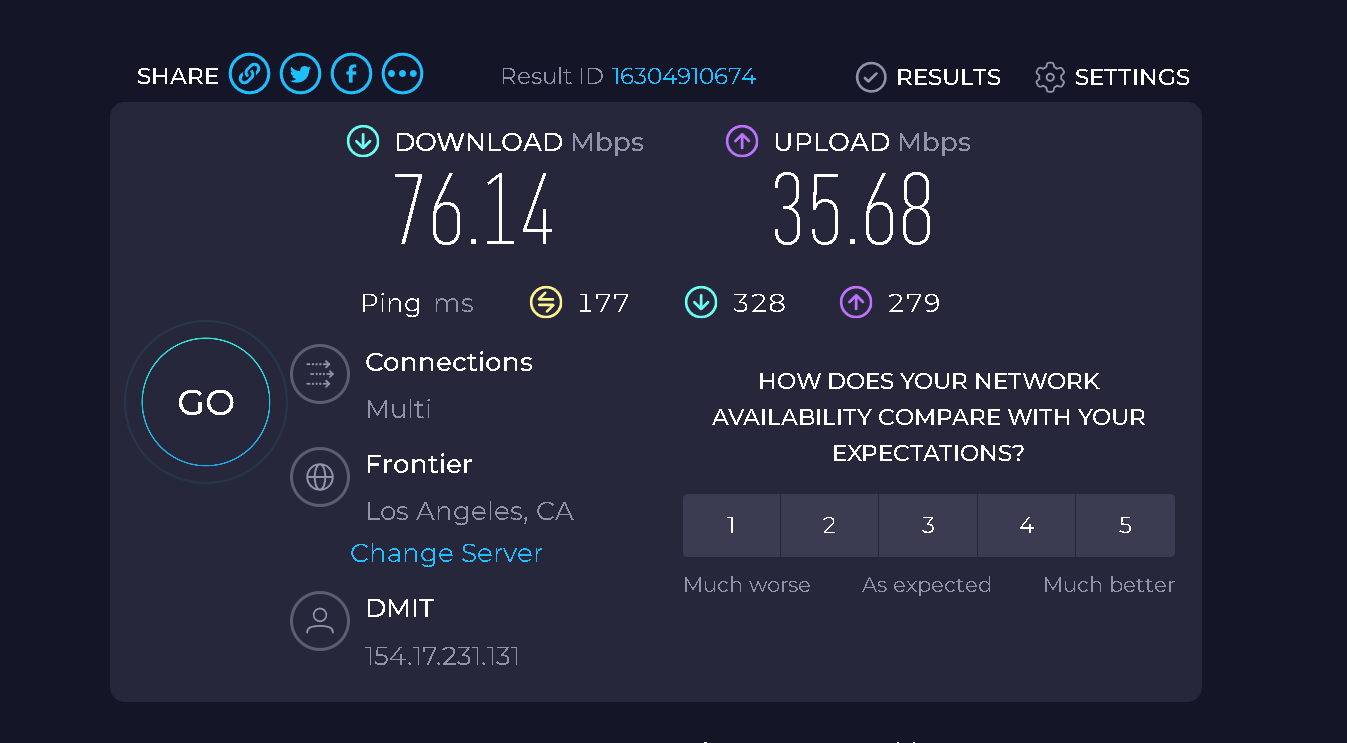This screenshot has width=1347, height=743.
Task: Click the Results checkmark icon
Action: click(871, 77)
